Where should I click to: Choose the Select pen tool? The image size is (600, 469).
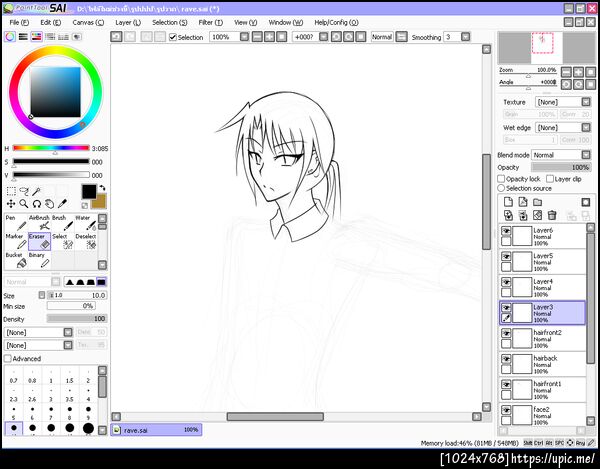(62, 241)
